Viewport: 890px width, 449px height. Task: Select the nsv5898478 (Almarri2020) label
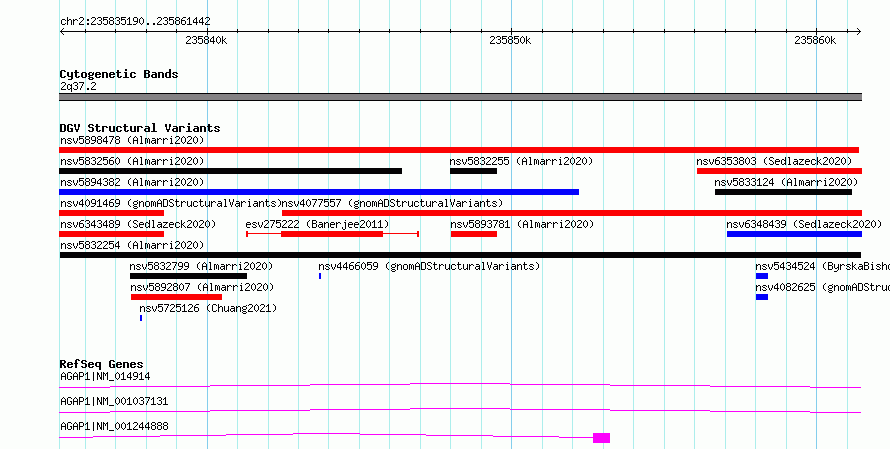(x=132, y=140)
